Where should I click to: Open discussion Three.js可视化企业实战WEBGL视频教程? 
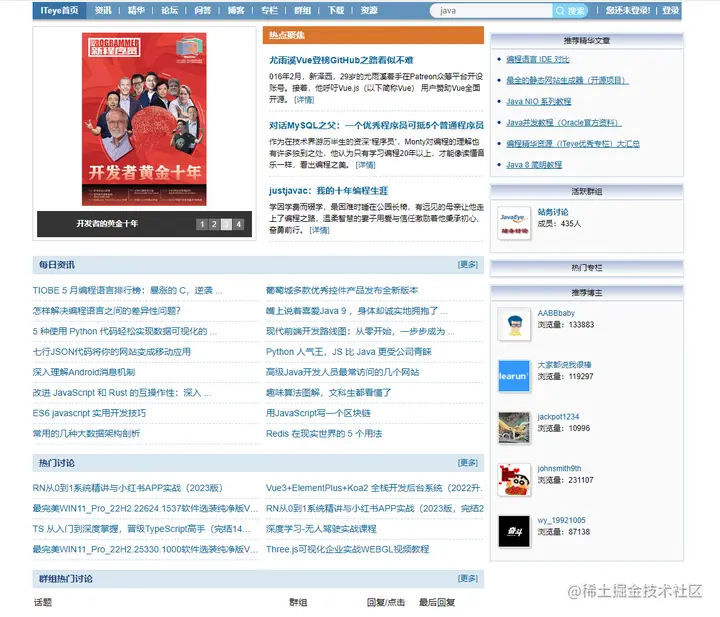(x=348, y=550)
